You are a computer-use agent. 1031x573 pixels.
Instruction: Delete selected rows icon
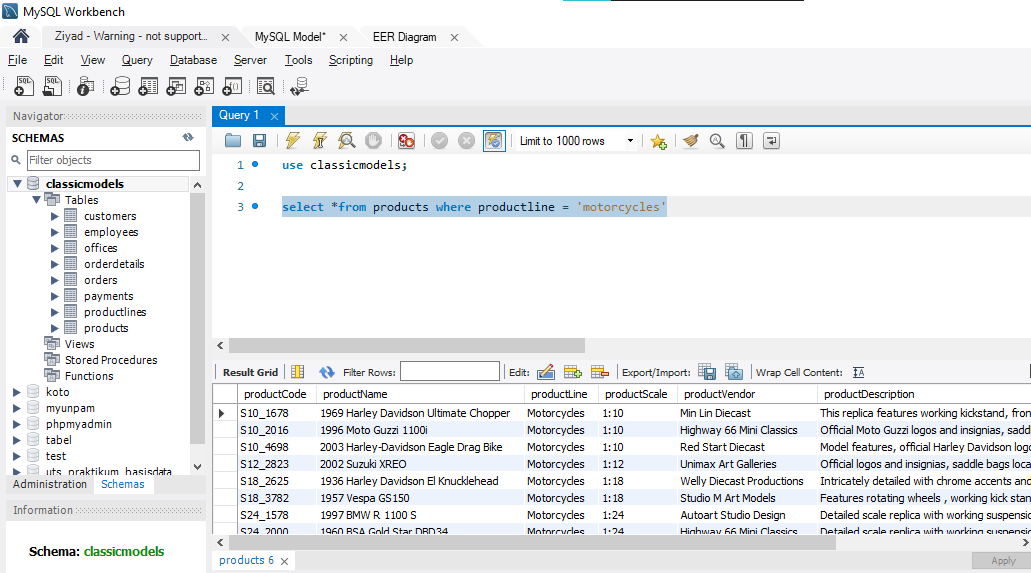pos(600,372)
